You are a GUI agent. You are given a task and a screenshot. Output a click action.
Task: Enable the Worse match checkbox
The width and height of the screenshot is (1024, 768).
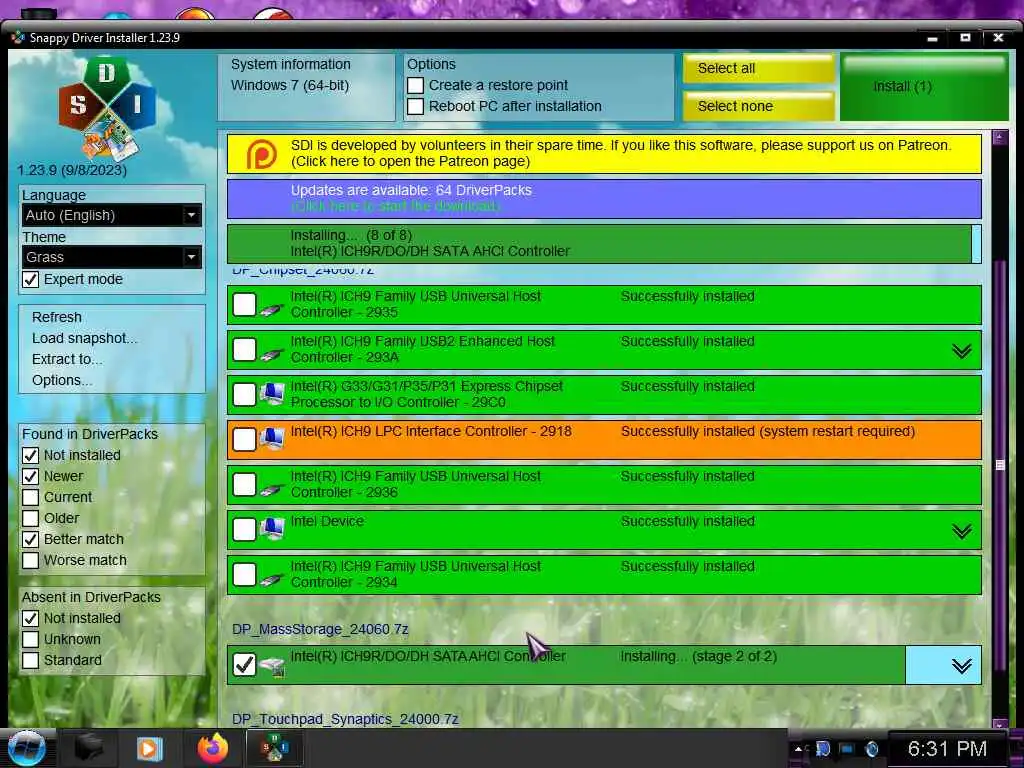click(x=31, y=560)
